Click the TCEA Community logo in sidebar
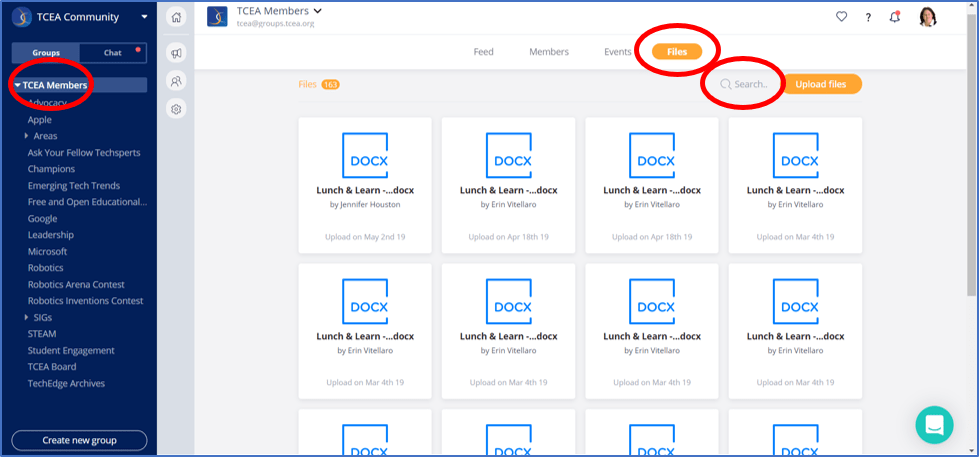Screen dimensions: 979x457 22,17
